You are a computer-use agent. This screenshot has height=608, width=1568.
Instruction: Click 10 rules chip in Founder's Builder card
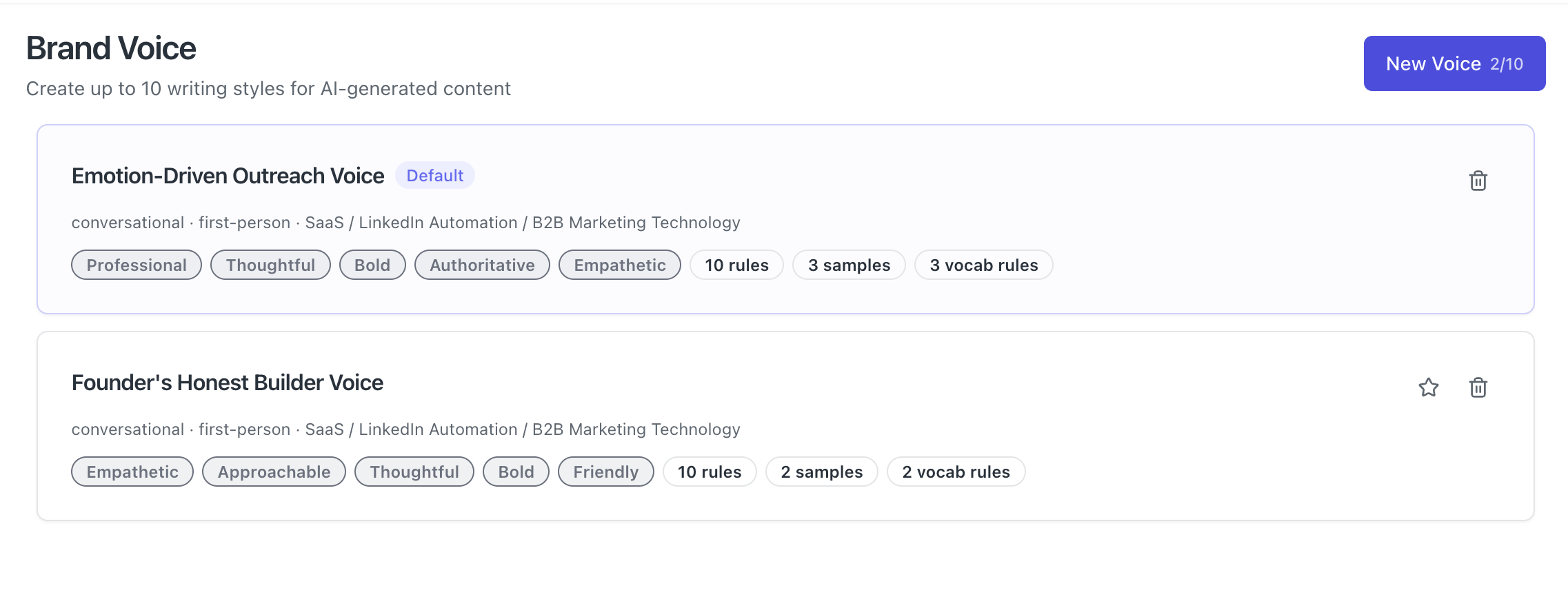tap(709, 472)
